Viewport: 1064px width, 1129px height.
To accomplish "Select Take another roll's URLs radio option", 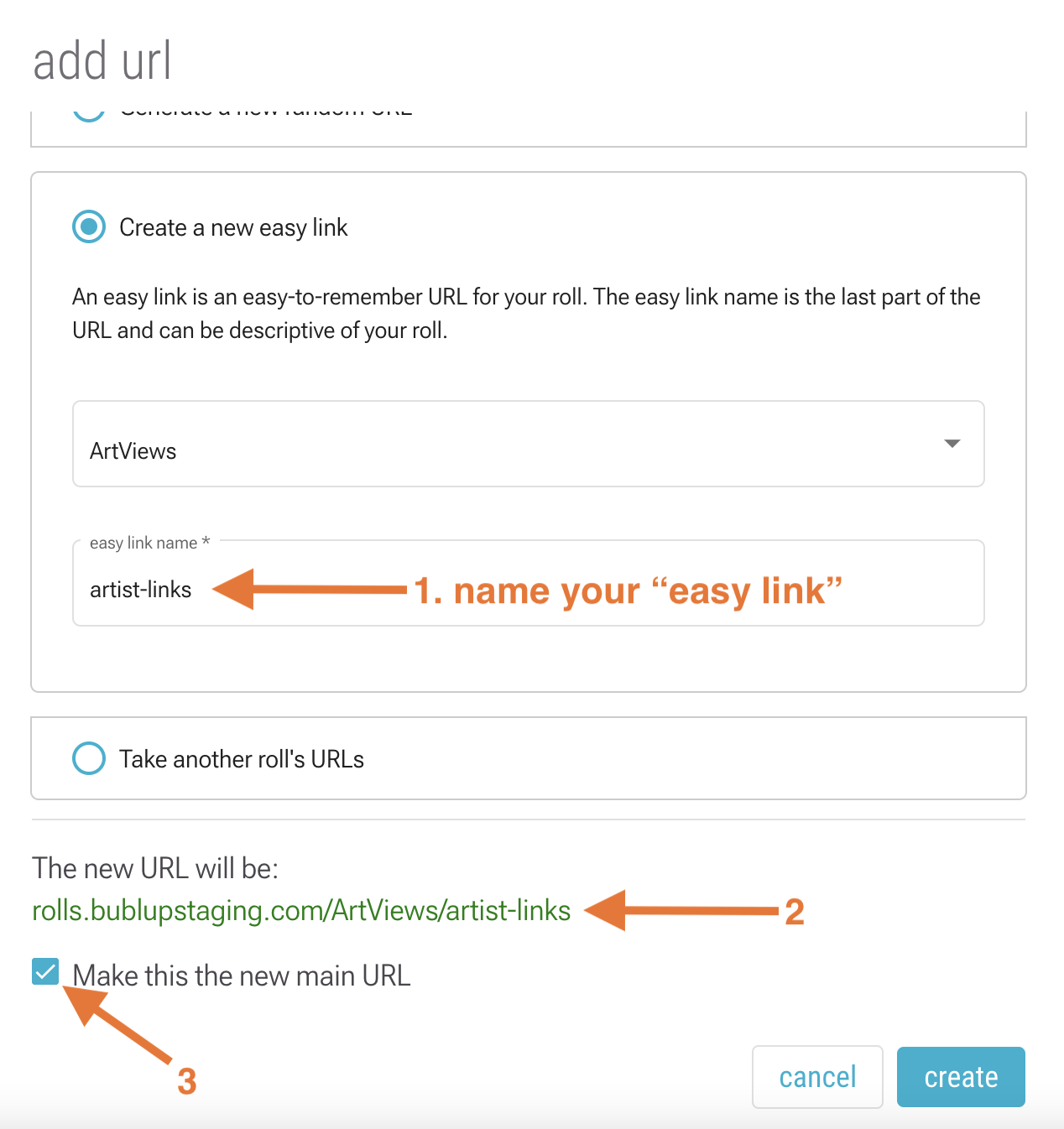I will (89, 758).
